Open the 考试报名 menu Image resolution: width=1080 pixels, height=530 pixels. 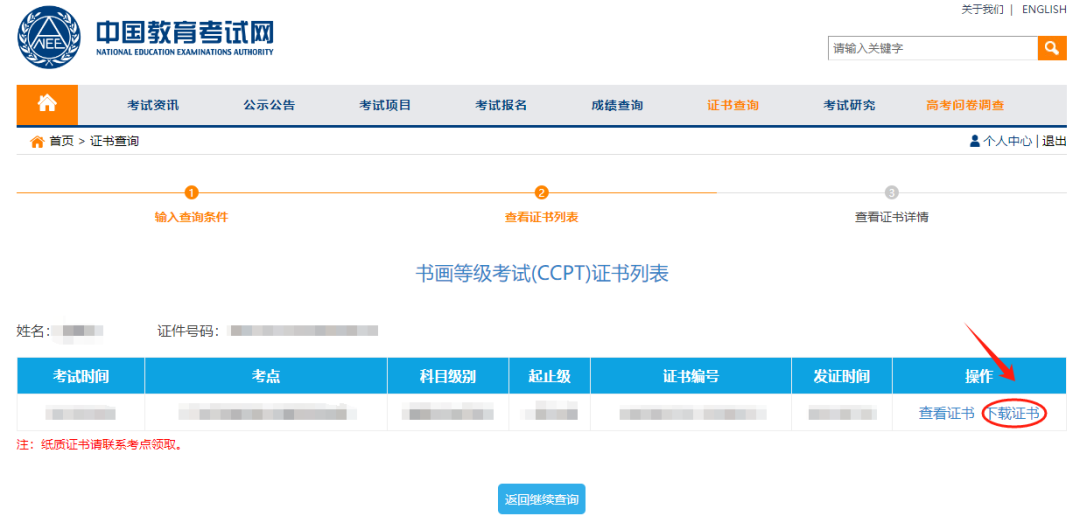(501, 105)
